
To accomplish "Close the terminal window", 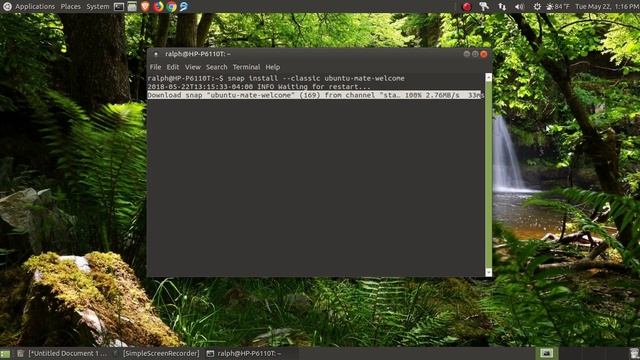I will click(484, 54).
